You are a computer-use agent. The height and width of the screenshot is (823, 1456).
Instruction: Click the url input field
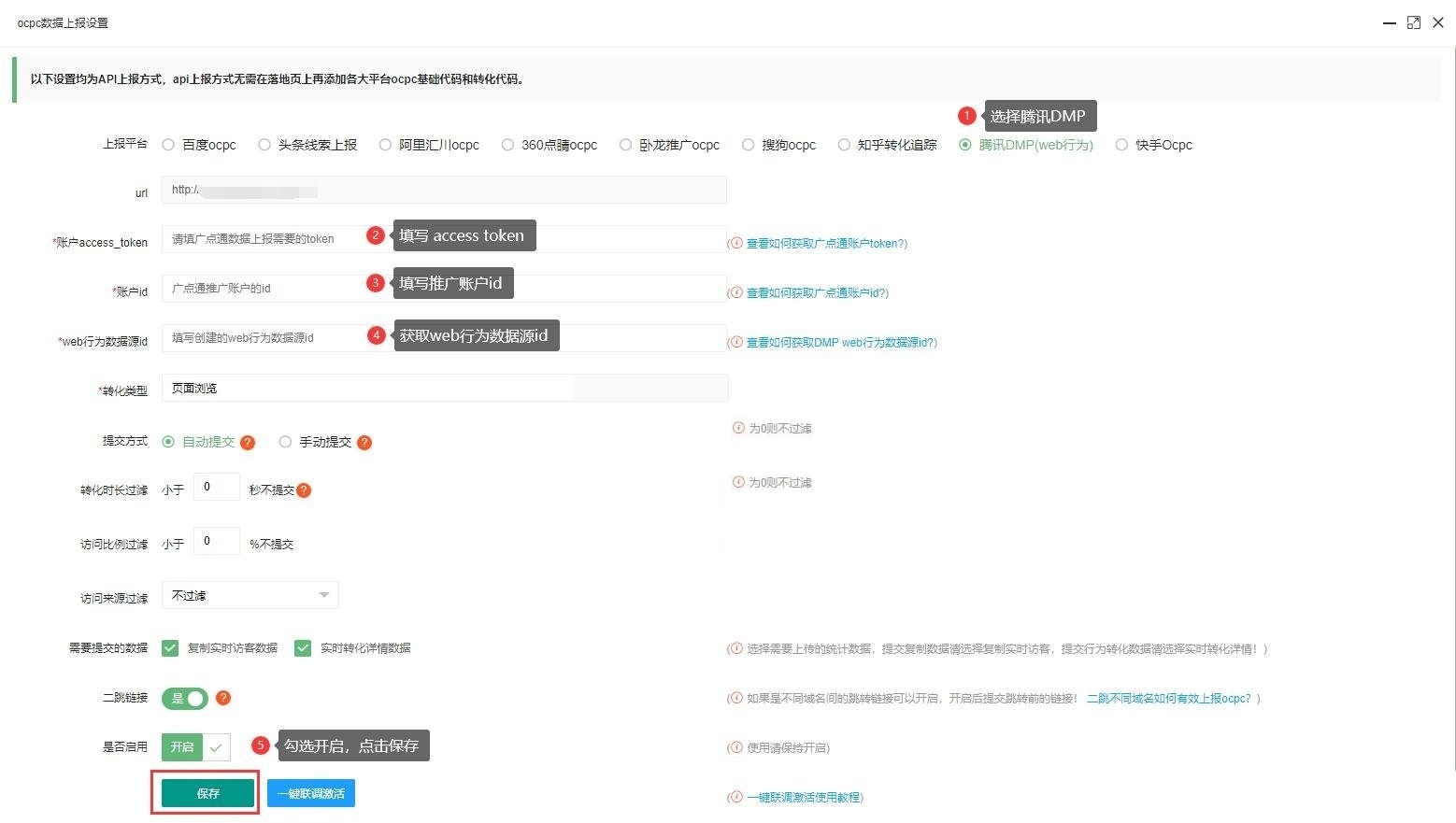pyautogui.click(x=444, y=190)
